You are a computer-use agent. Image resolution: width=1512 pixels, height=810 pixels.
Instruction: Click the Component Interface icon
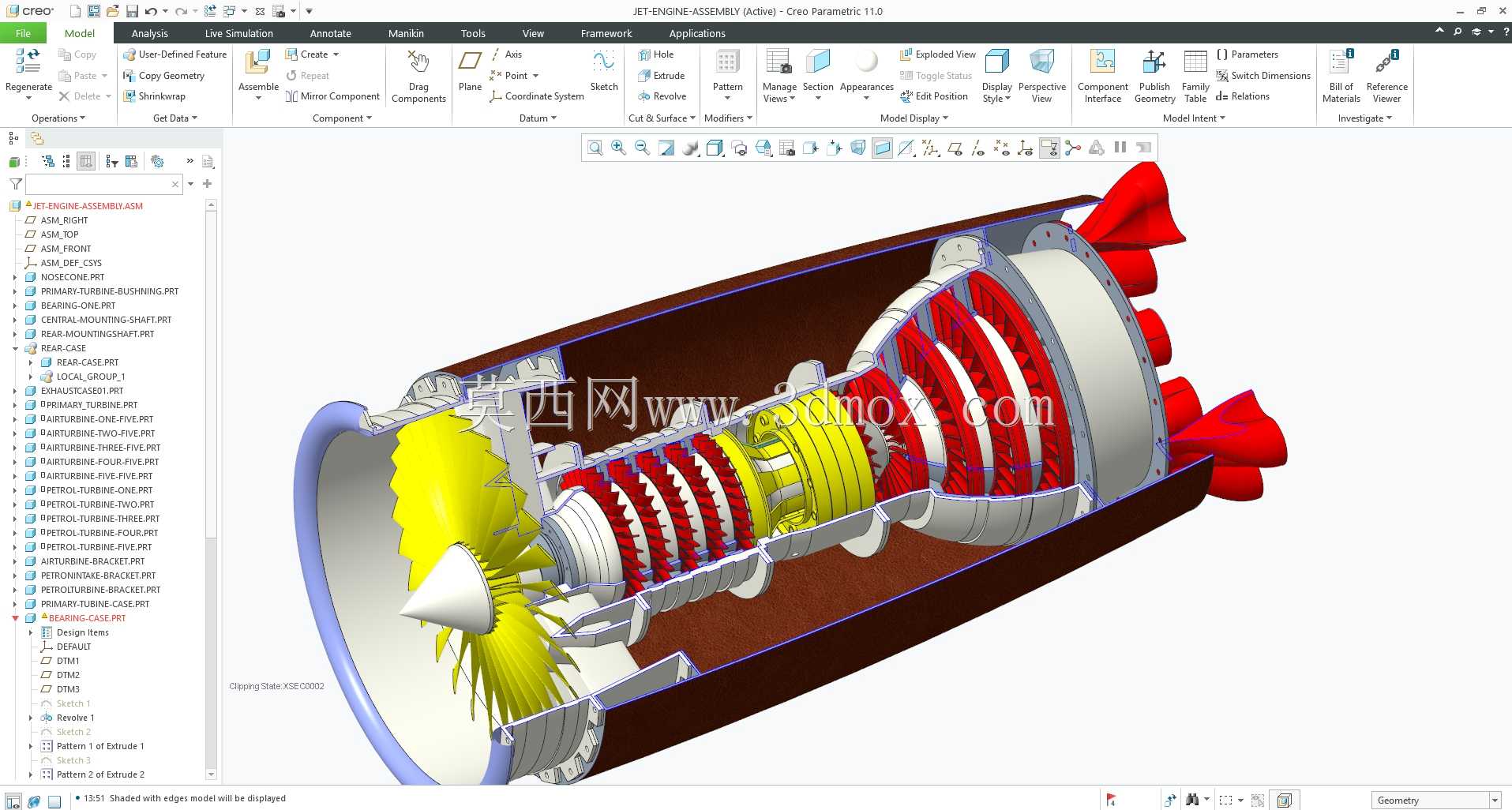(x=1102, y=62)
